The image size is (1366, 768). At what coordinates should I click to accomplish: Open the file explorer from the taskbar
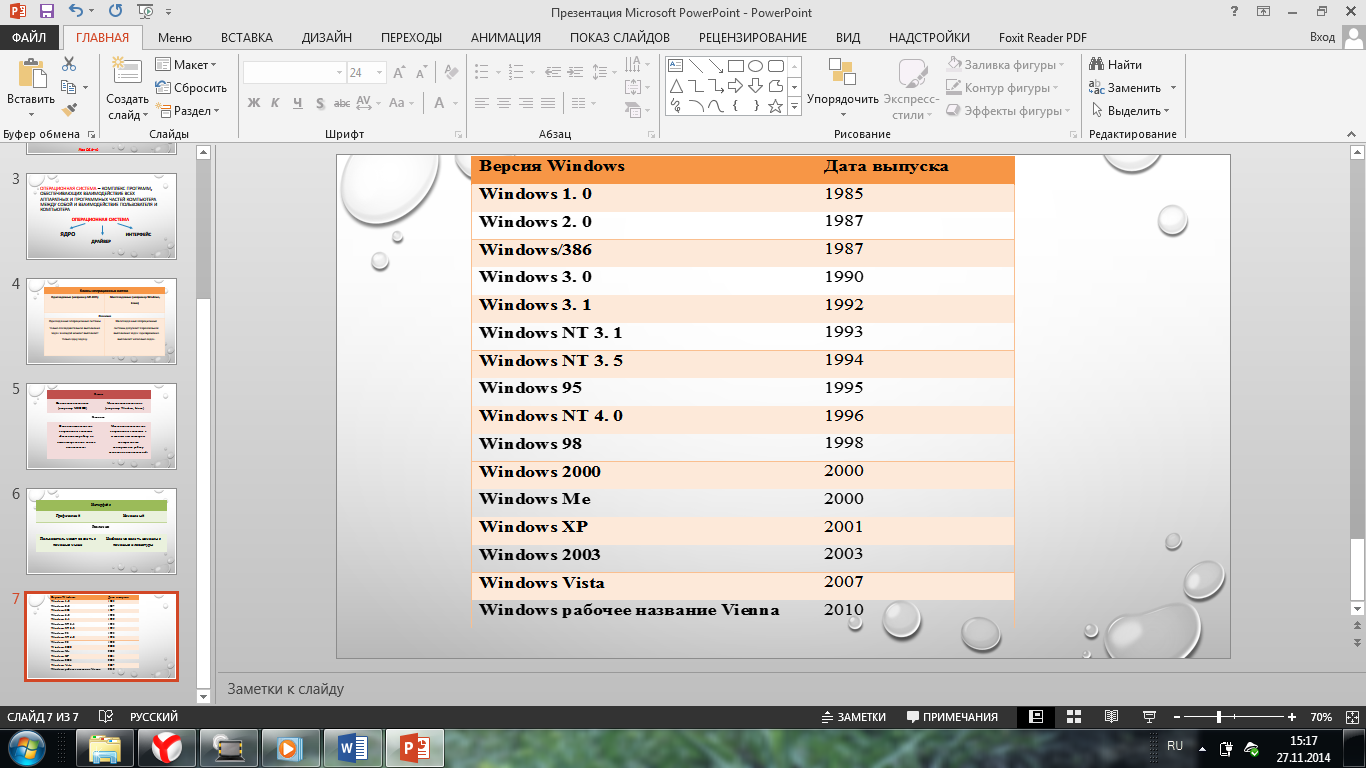[104, 748]
